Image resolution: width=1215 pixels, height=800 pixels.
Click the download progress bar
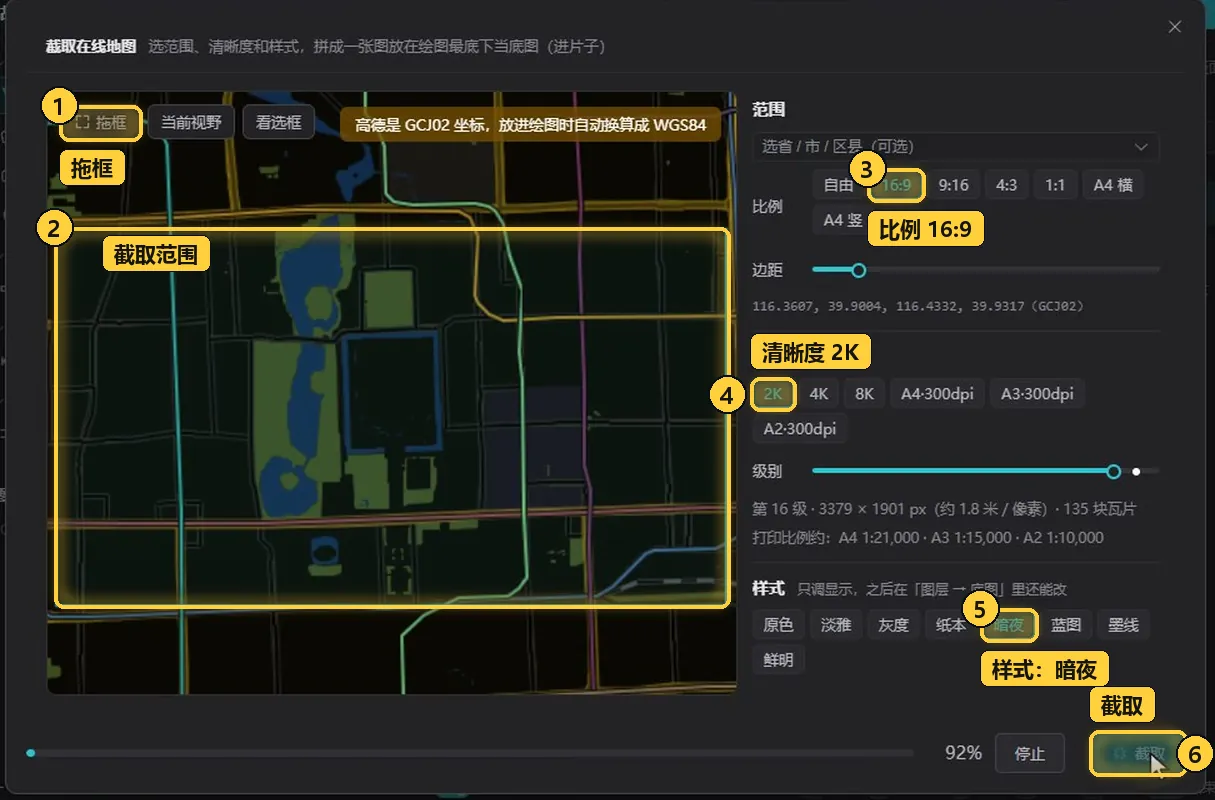pos(471,753)
